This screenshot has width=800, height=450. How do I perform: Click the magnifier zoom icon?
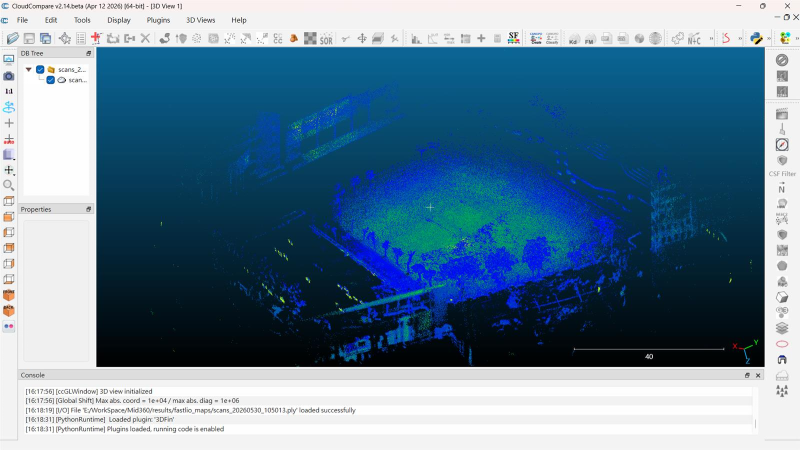(9, 185)
